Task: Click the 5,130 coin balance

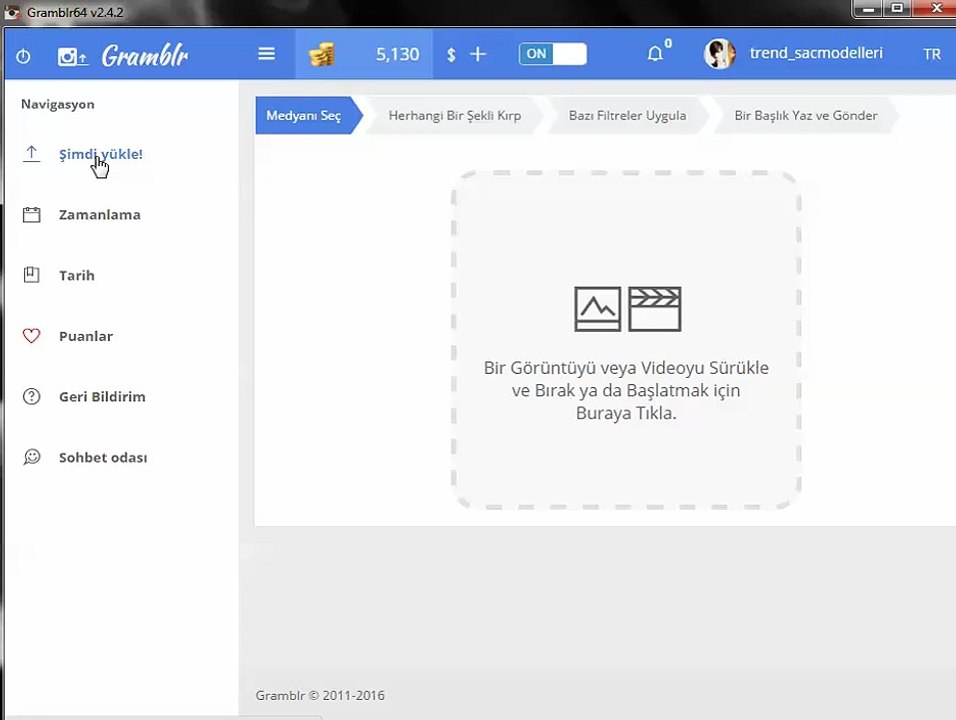Action: pos(398,54)
